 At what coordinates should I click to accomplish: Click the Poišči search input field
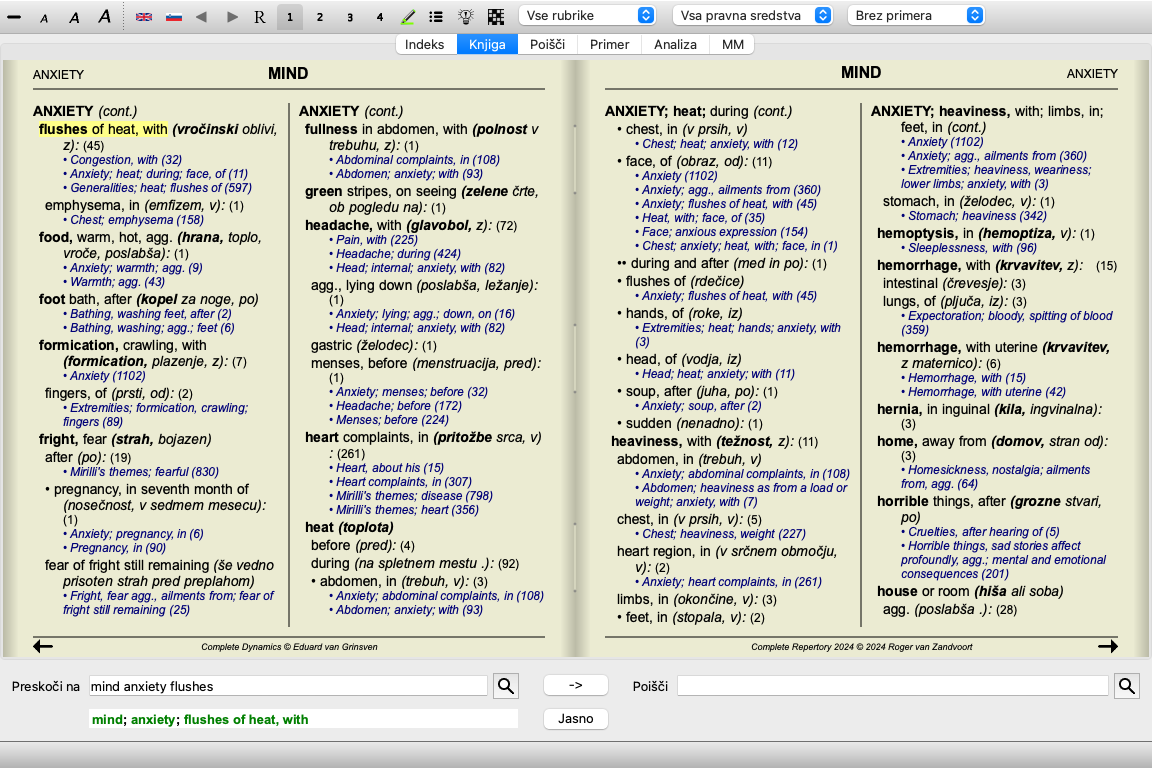tap(892, 686)
